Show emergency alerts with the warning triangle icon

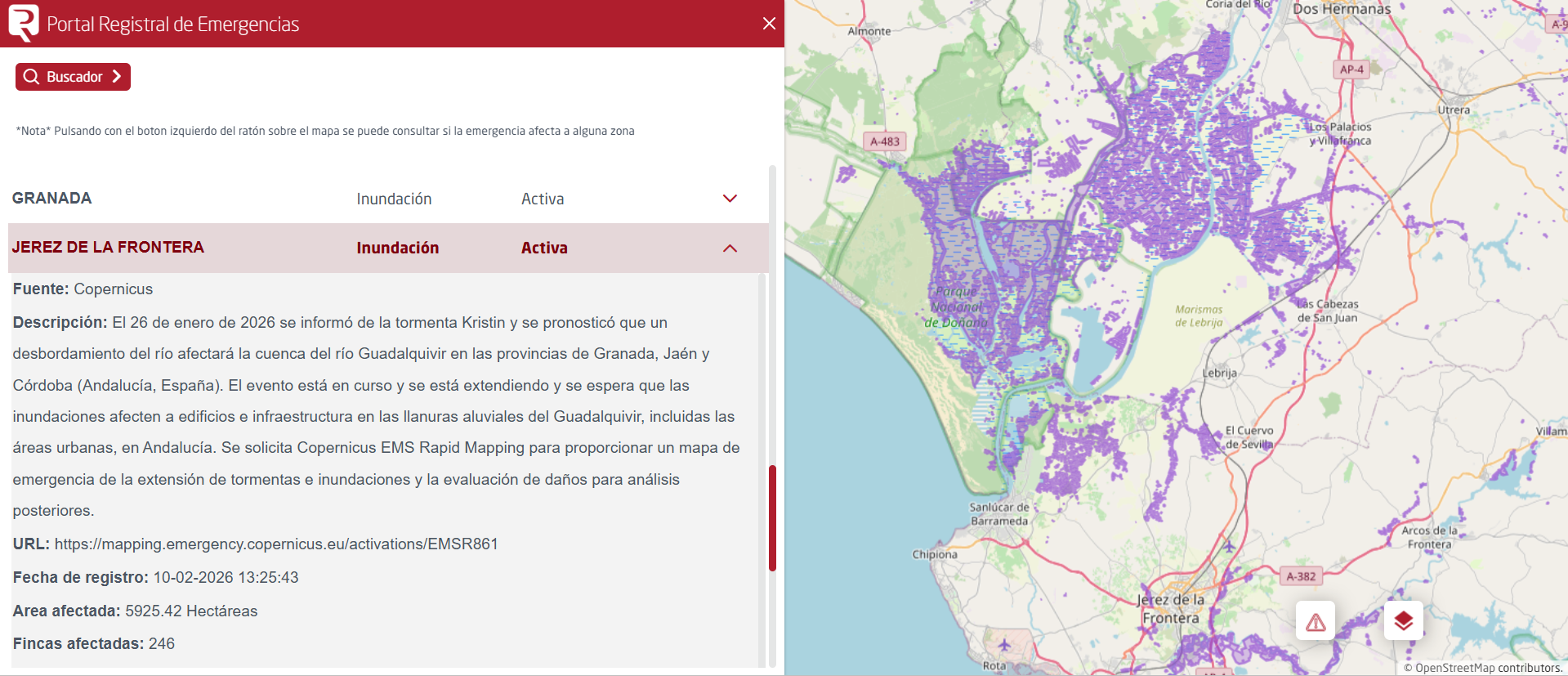(1316, 622)
